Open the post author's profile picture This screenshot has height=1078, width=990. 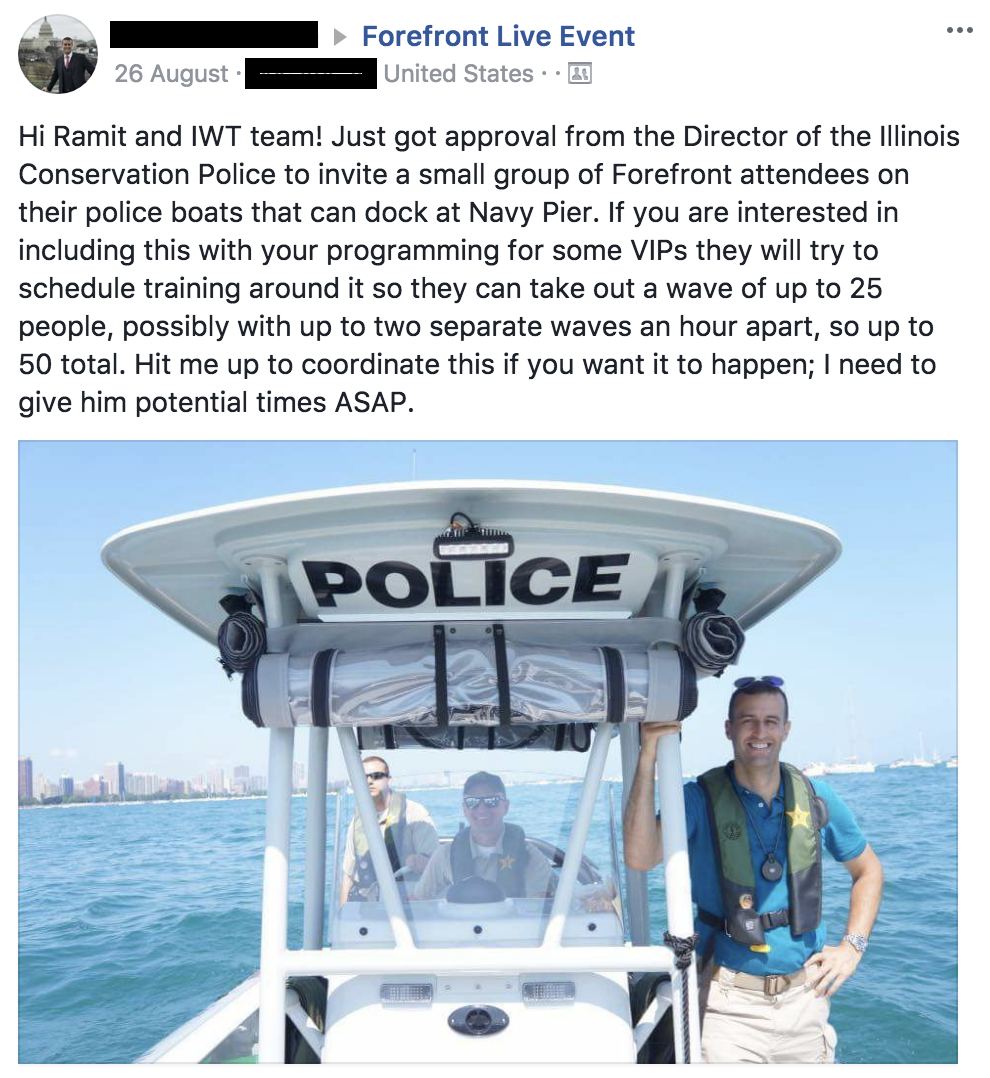(58, 54)
